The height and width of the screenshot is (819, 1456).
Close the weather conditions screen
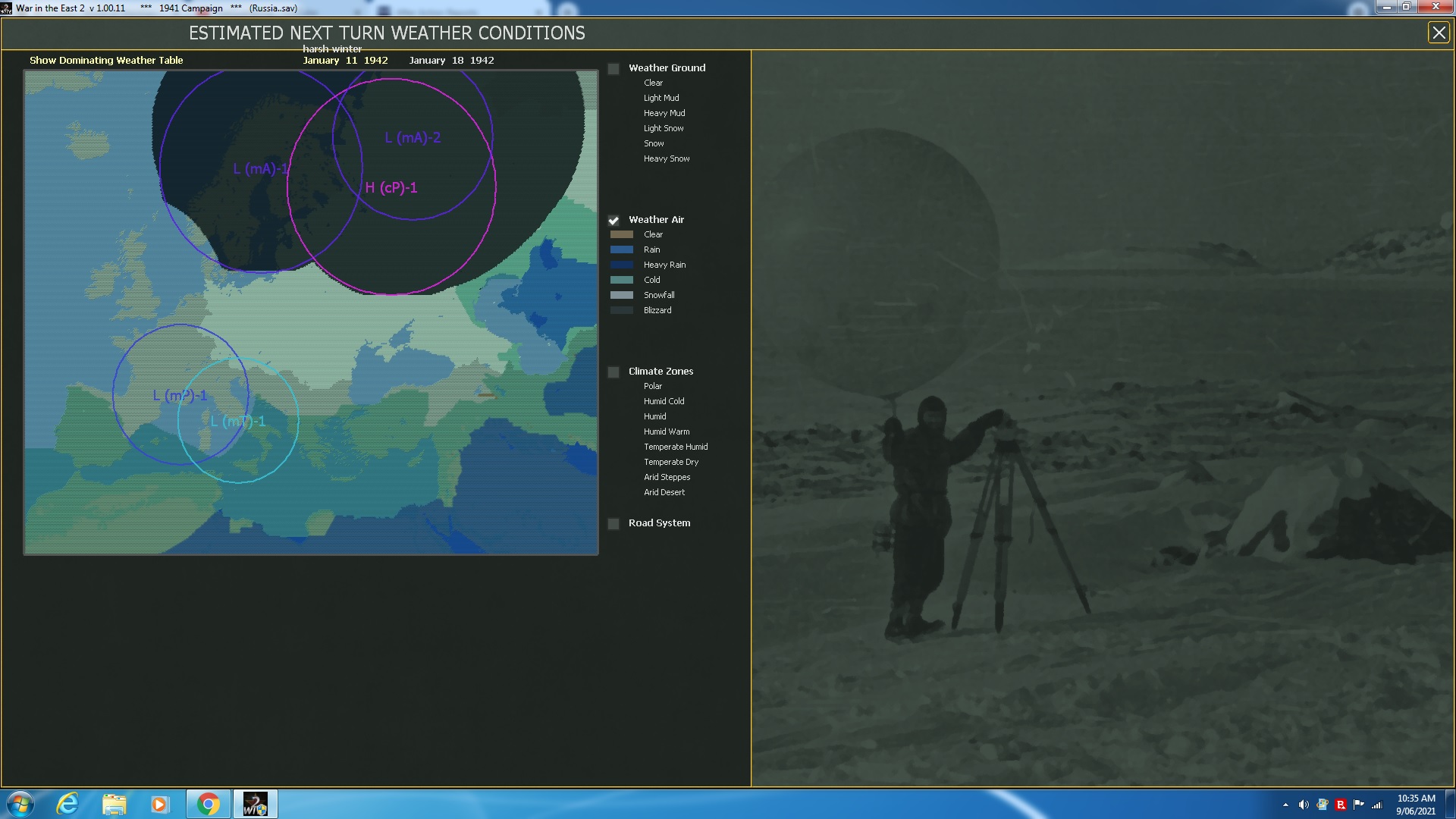pos(1439,33)
